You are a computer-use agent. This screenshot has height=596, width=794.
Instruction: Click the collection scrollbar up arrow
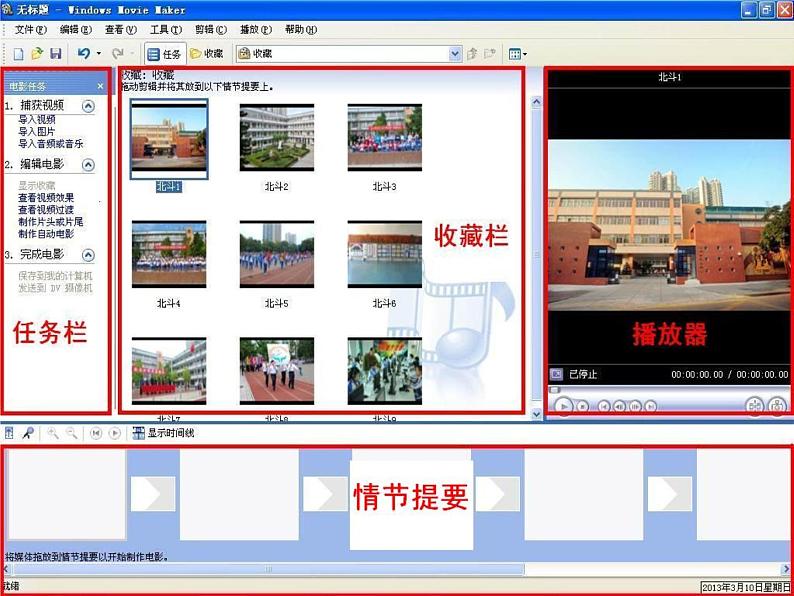537,102
